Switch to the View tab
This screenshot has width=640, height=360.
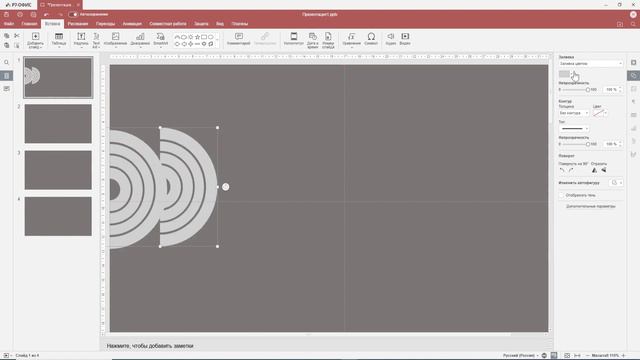(x=220, y=24)
